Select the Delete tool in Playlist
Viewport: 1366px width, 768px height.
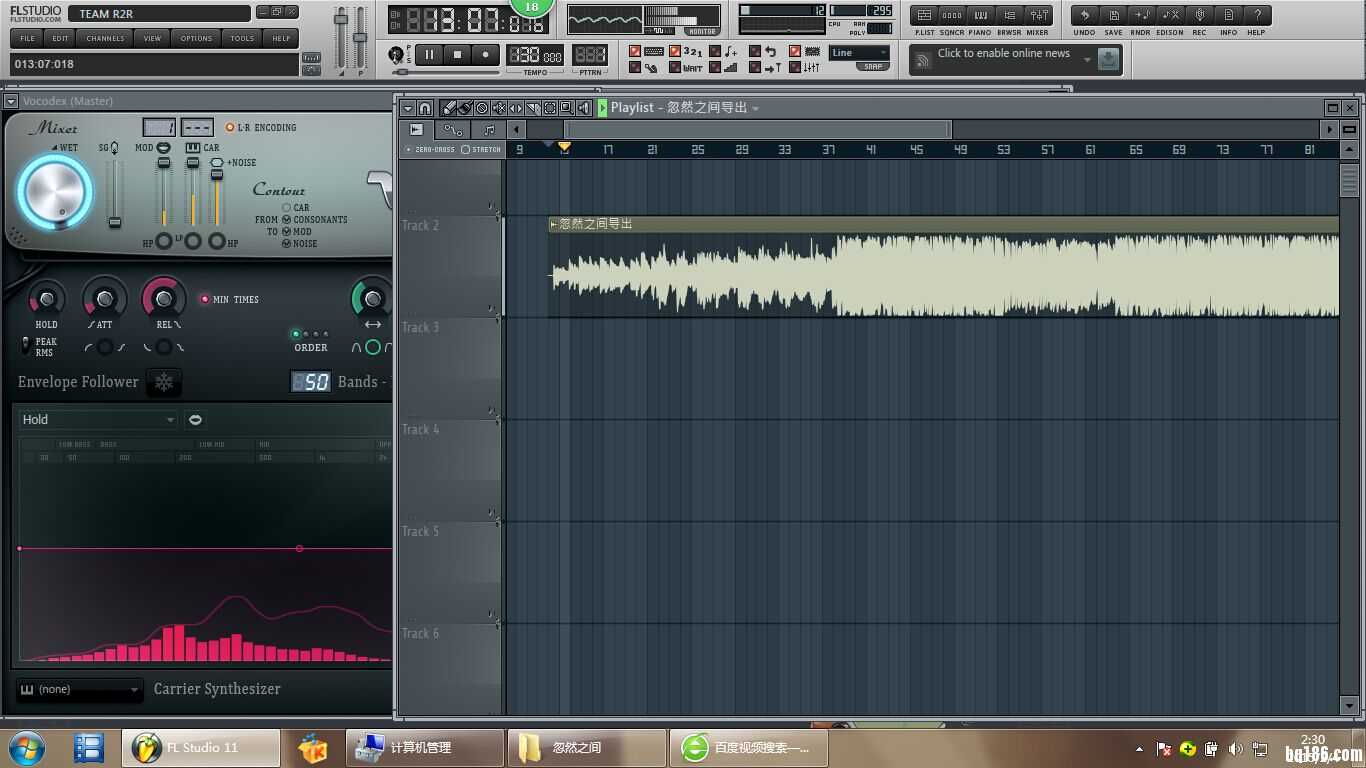click(482, 108)
